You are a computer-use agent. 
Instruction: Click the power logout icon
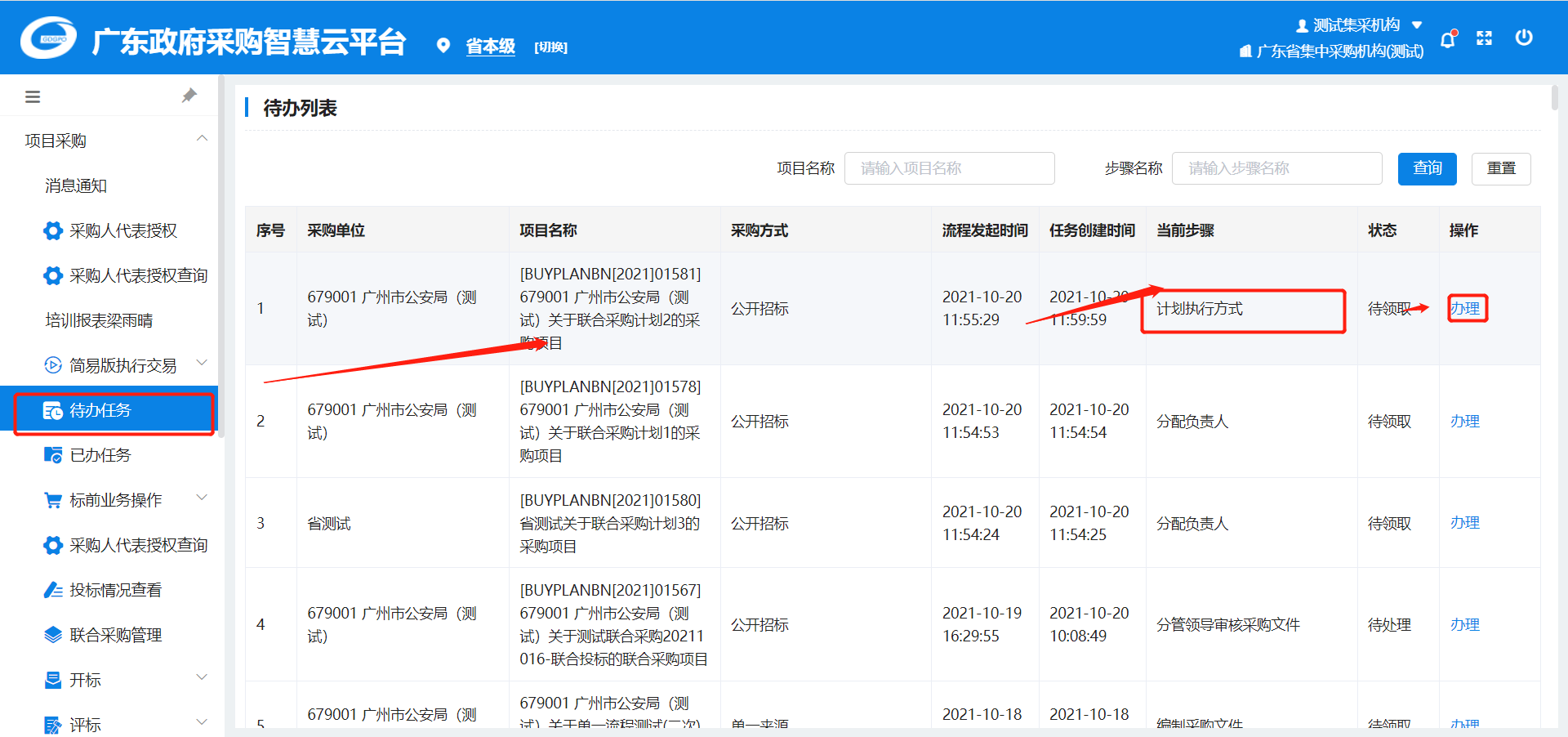[1523, 38]
